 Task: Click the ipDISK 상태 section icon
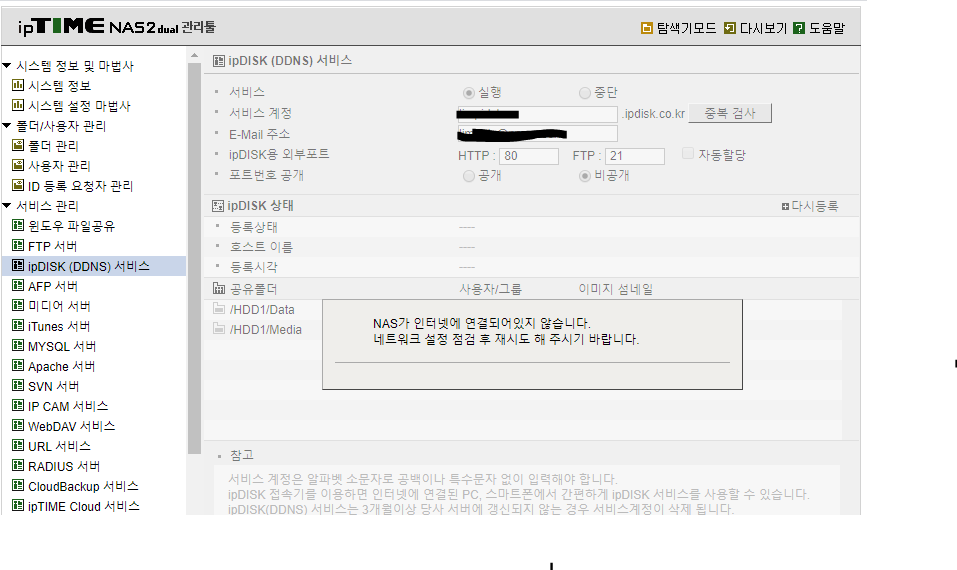click(218, 206)
